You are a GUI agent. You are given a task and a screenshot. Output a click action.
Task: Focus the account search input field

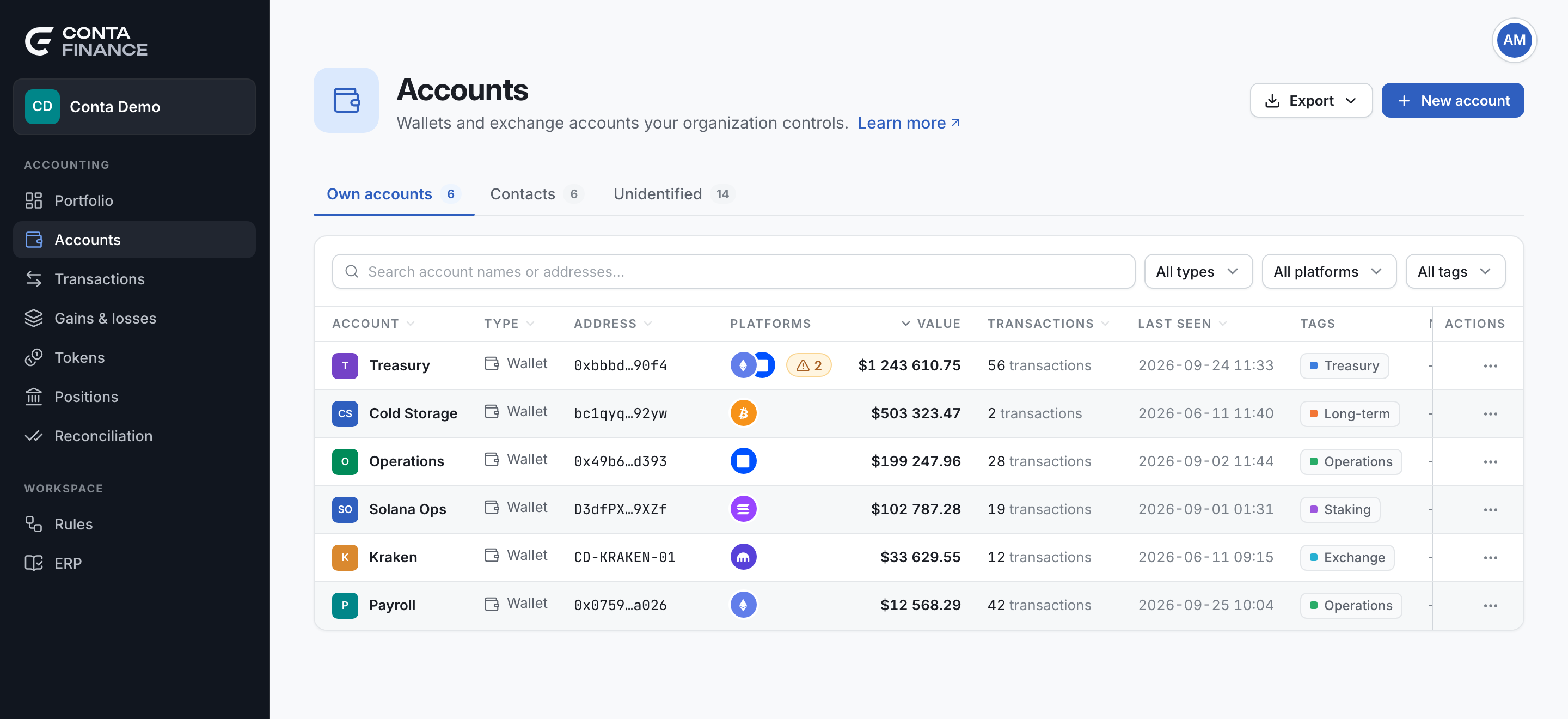tap(733, 271)
